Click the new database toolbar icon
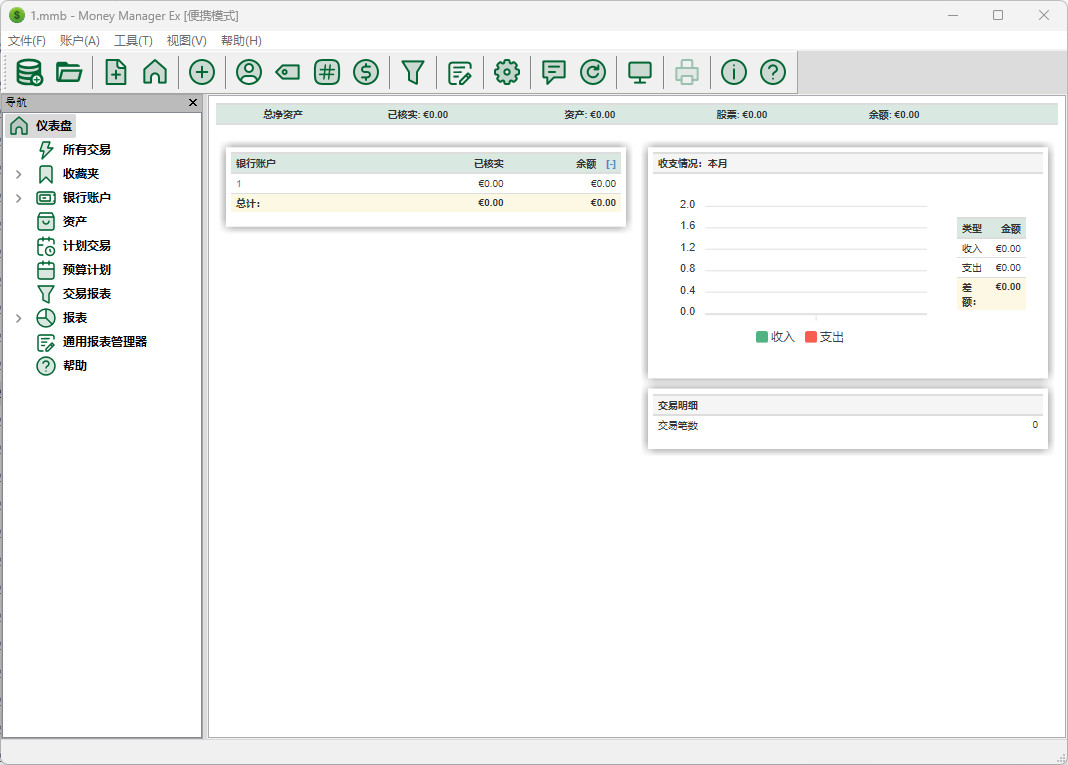This screenshot has width=1068, height=765. [29, 72]
